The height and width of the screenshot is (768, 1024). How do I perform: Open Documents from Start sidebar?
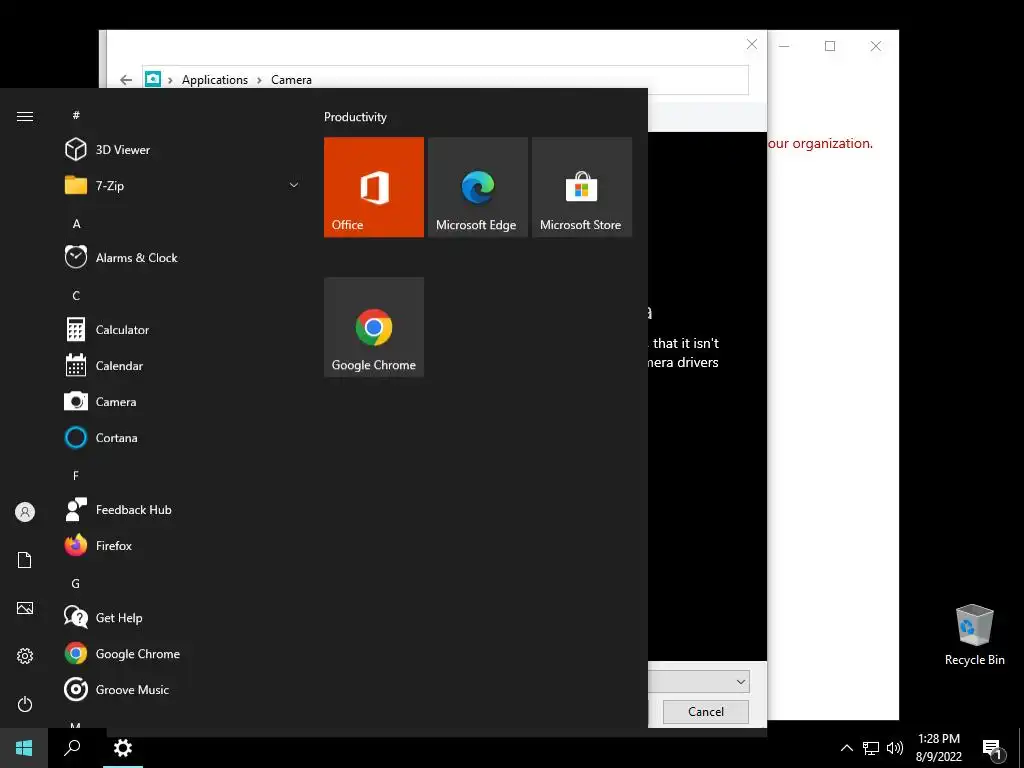(25, 560)
